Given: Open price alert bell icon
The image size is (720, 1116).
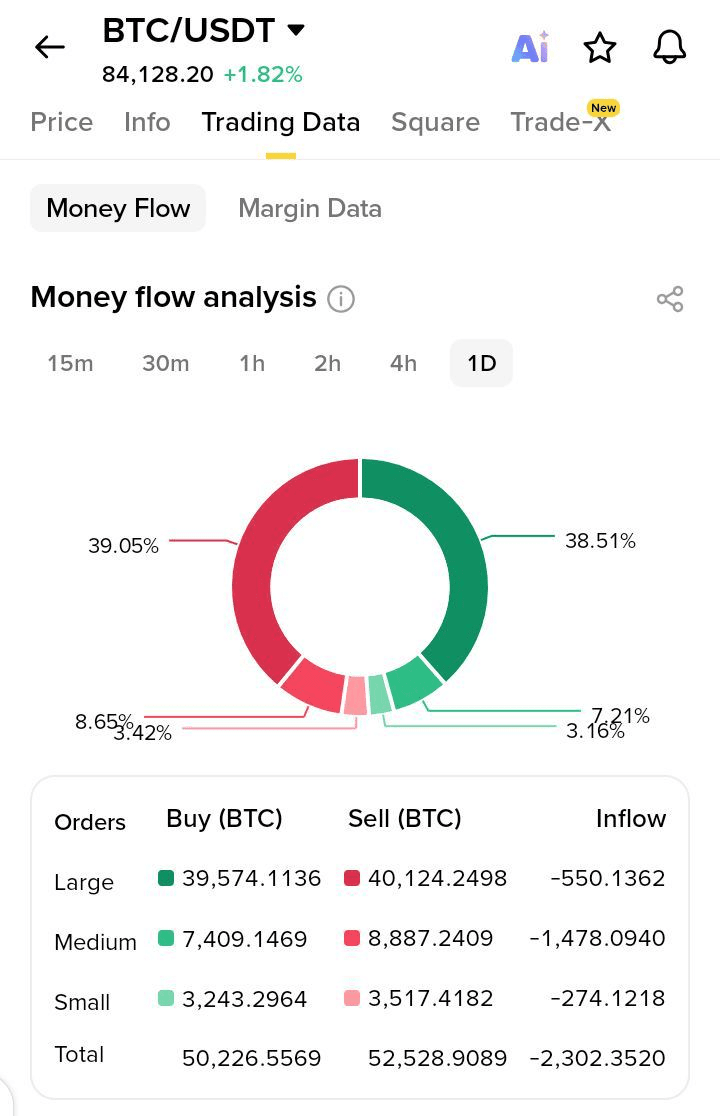Looking at the screenshot, I should point(669,47).
